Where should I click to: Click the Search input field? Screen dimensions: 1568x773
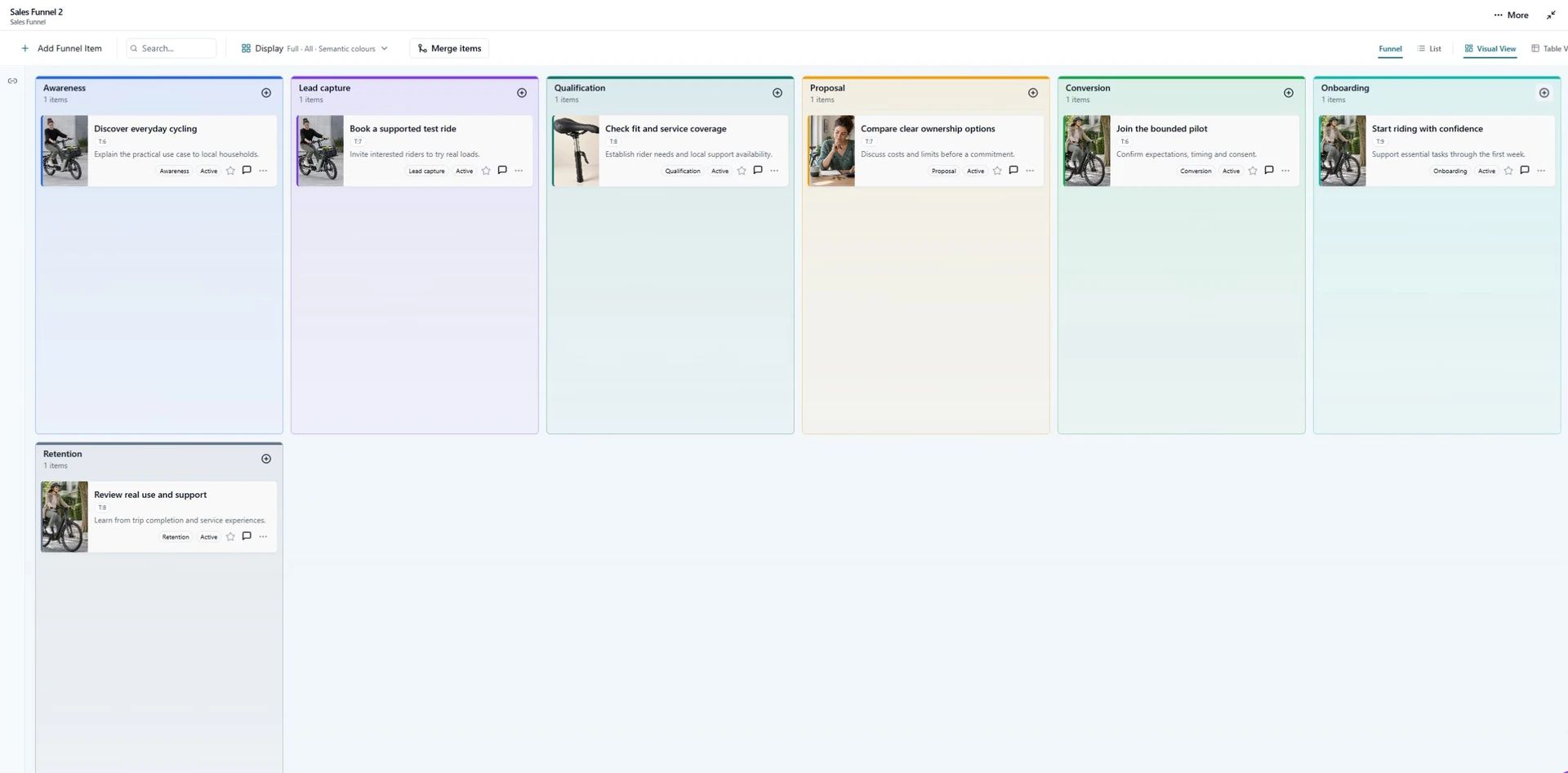click(171, 48)
